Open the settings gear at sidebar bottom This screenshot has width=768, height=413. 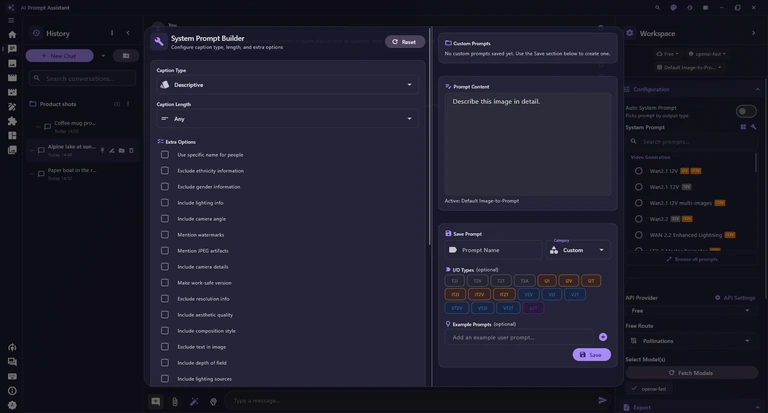pos(12,405)
